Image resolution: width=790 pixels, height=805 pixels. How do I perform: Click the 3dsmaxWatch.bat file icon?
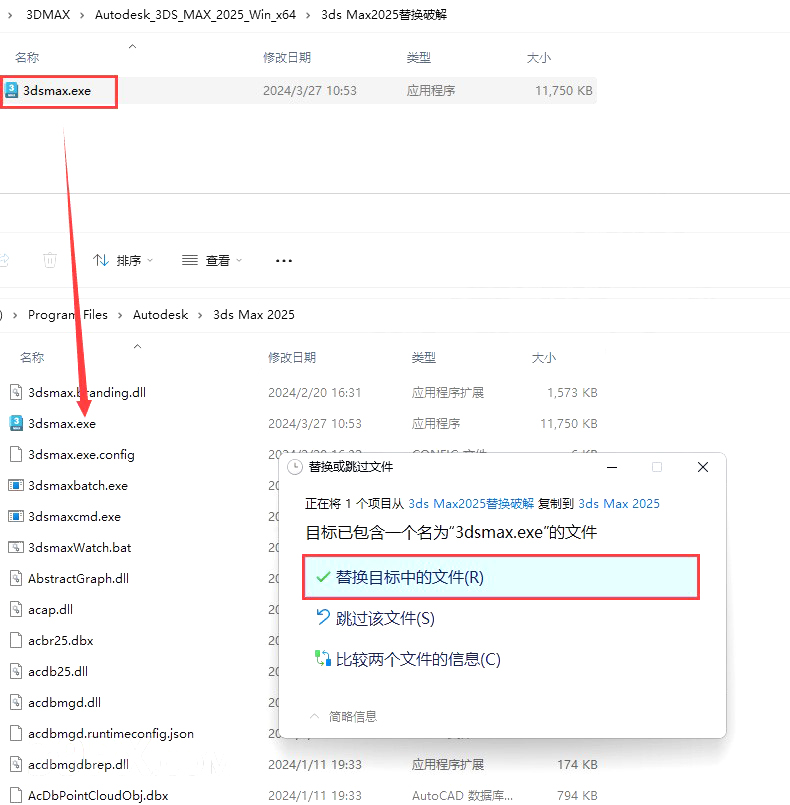(16, 547)
